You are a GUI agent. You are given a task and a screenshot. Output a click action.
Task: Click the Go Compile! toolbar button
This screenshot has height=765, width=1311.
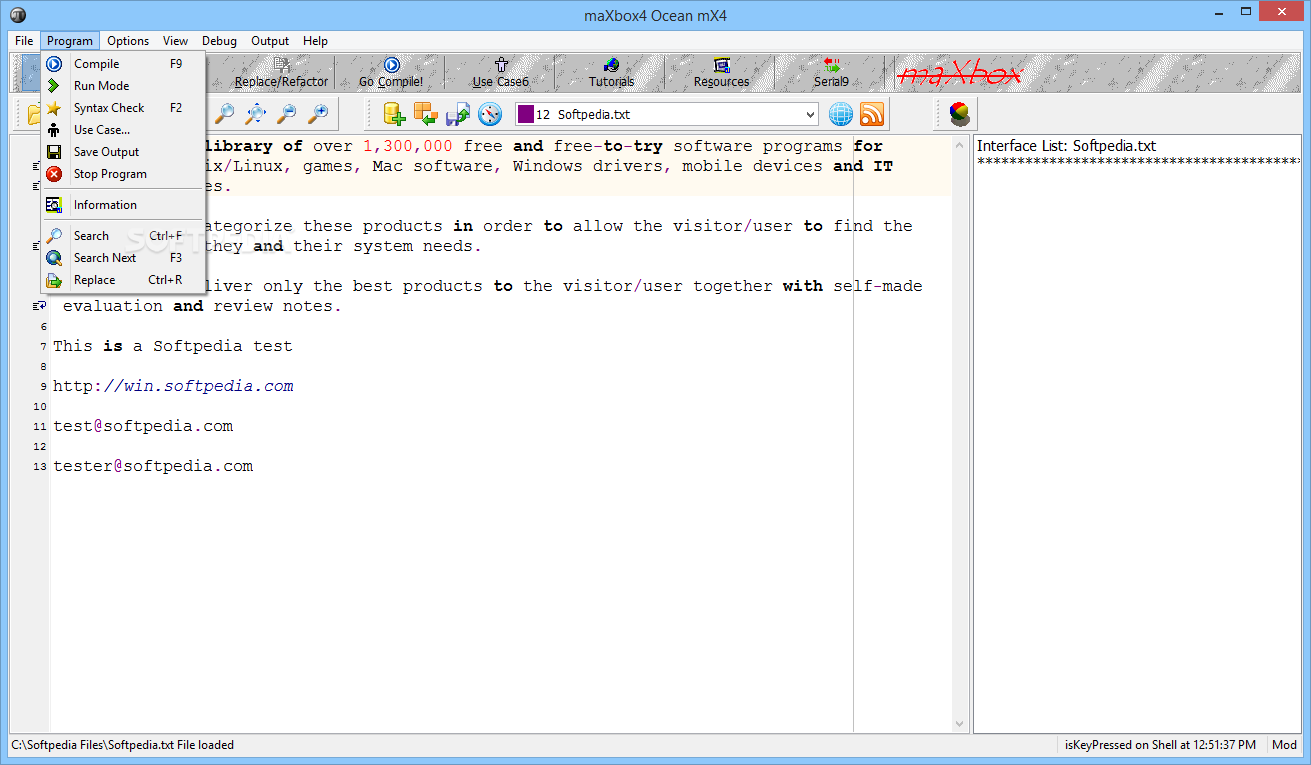[x=391, y=74]
